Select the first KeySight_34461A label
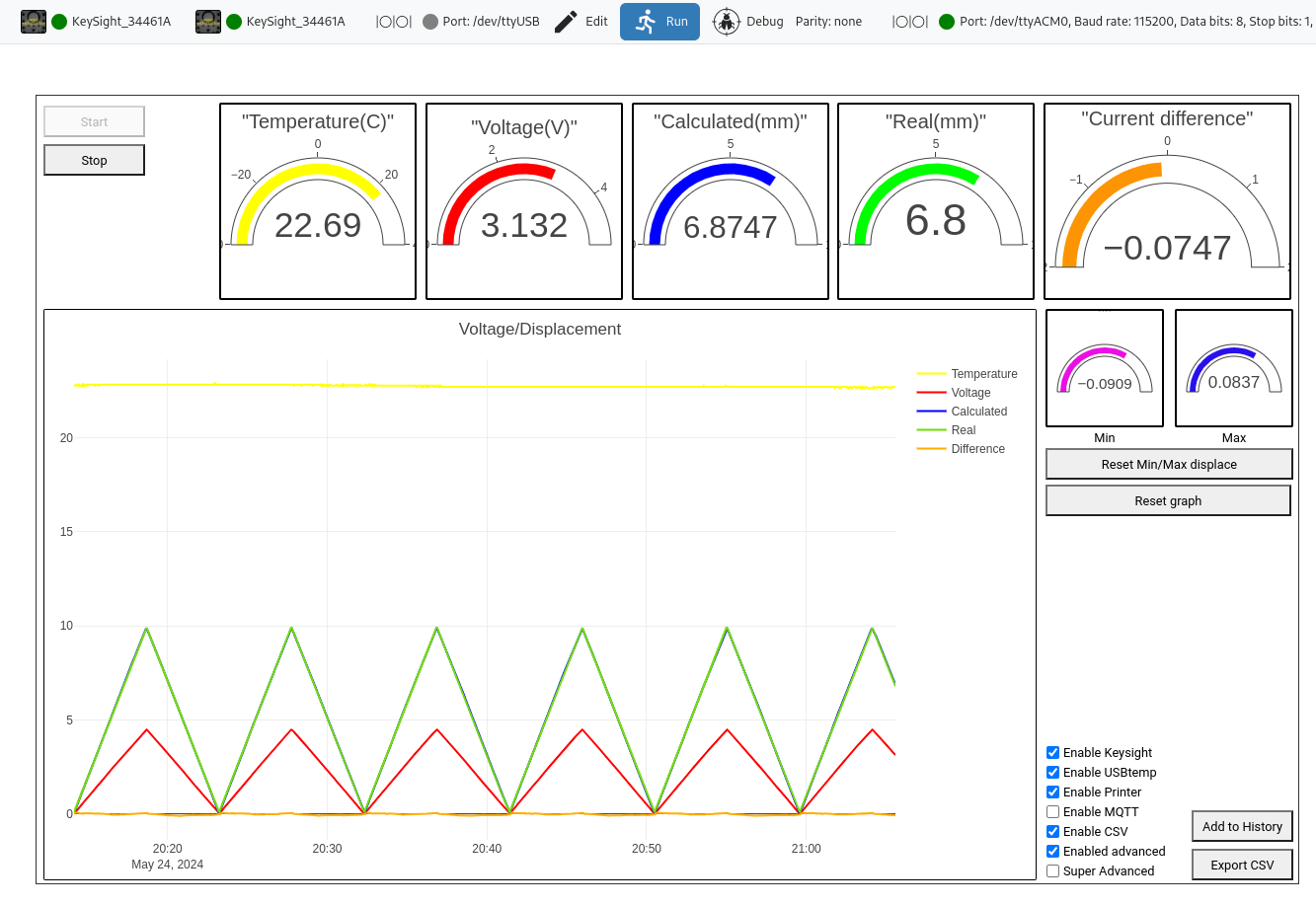The image size is (1316, 906). pos(121,22)
